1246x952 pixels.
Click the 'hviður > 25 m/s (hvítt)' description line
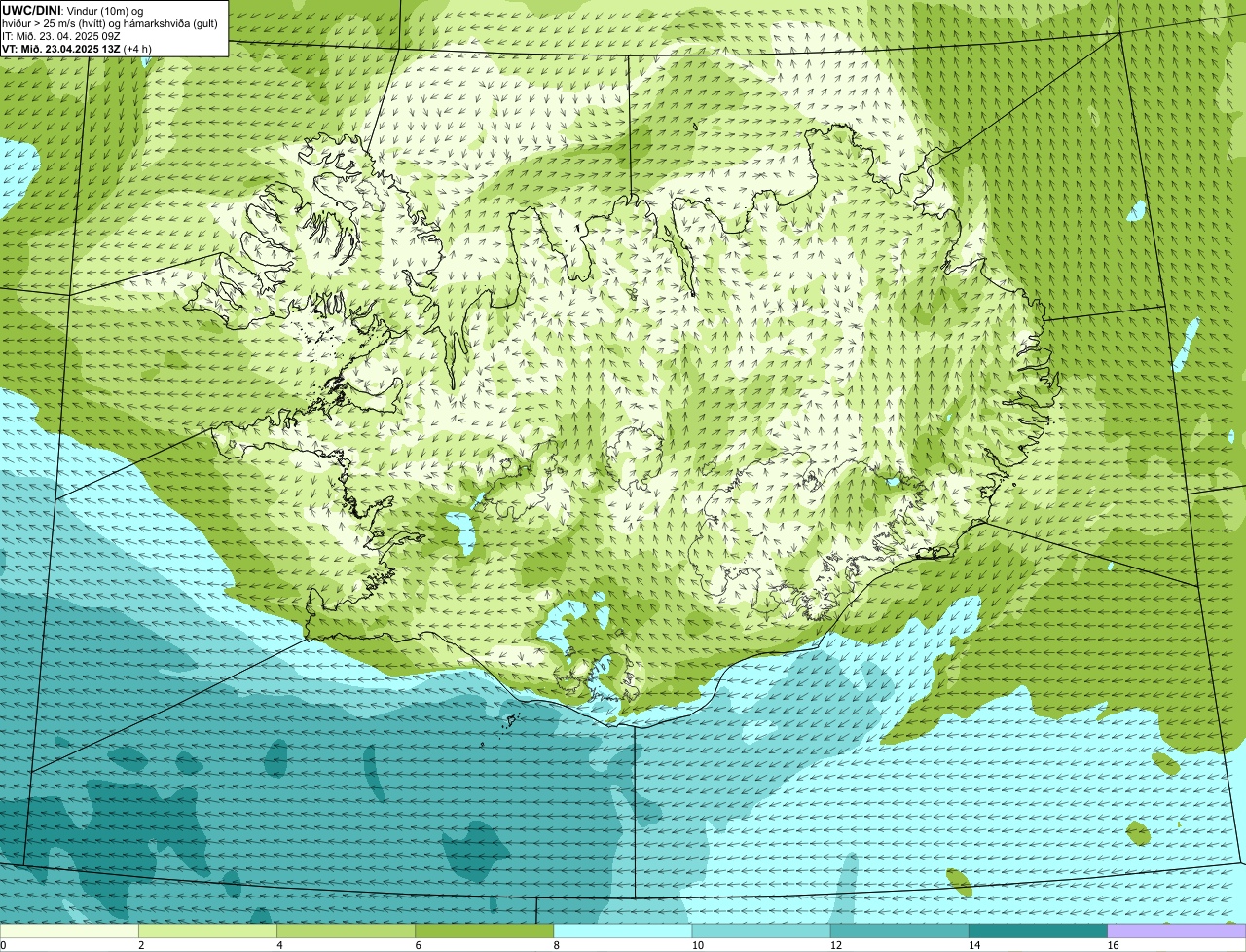(x=110, y=22)
